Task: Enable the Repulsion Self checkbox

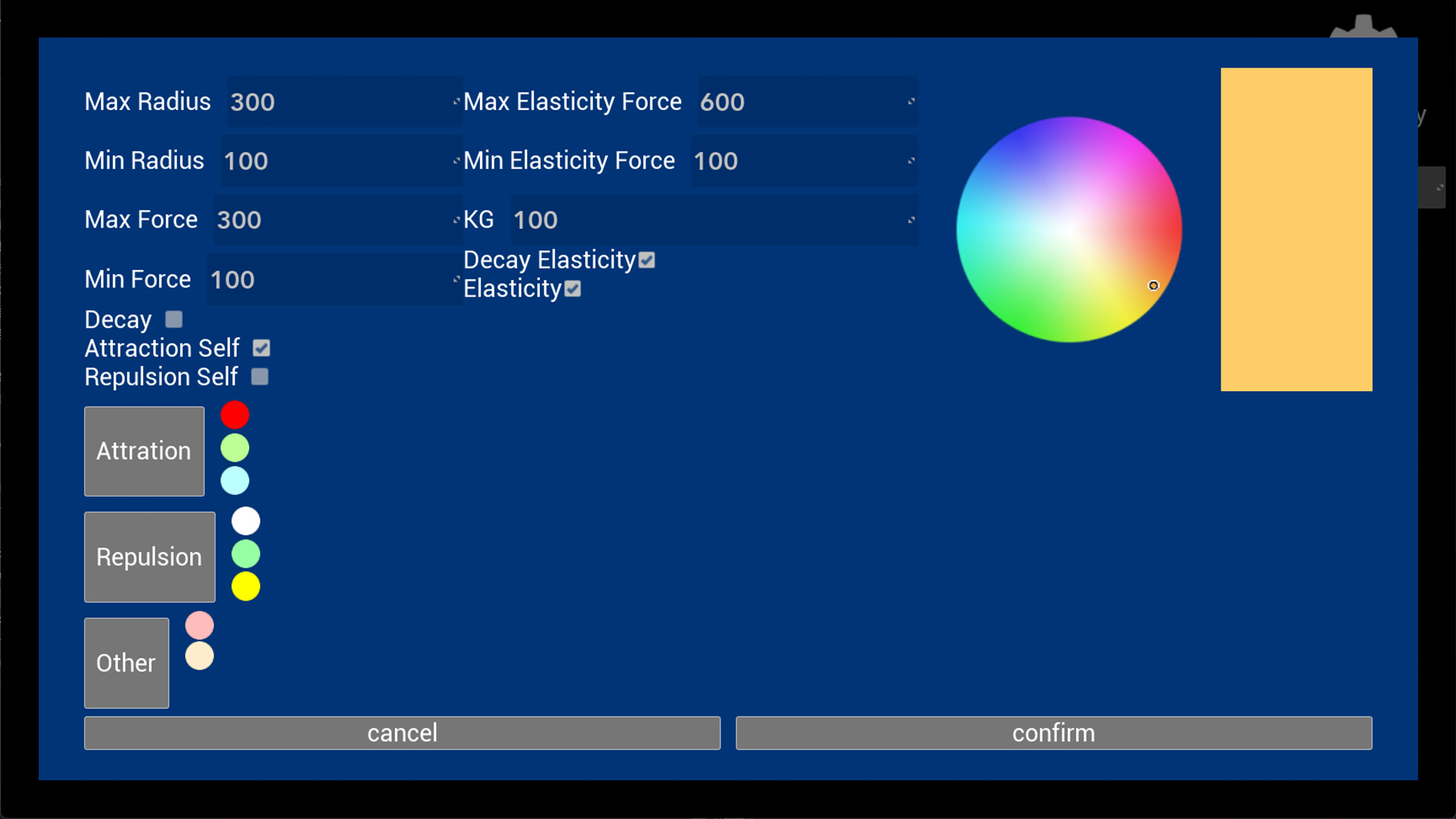Action: point(259,377)
